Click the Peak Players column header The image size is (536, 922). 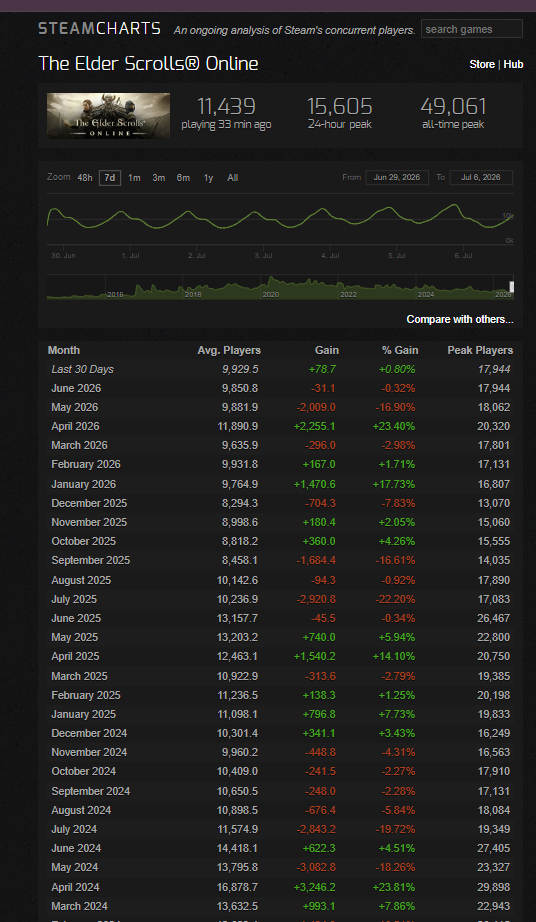click(x=480, y=350)
